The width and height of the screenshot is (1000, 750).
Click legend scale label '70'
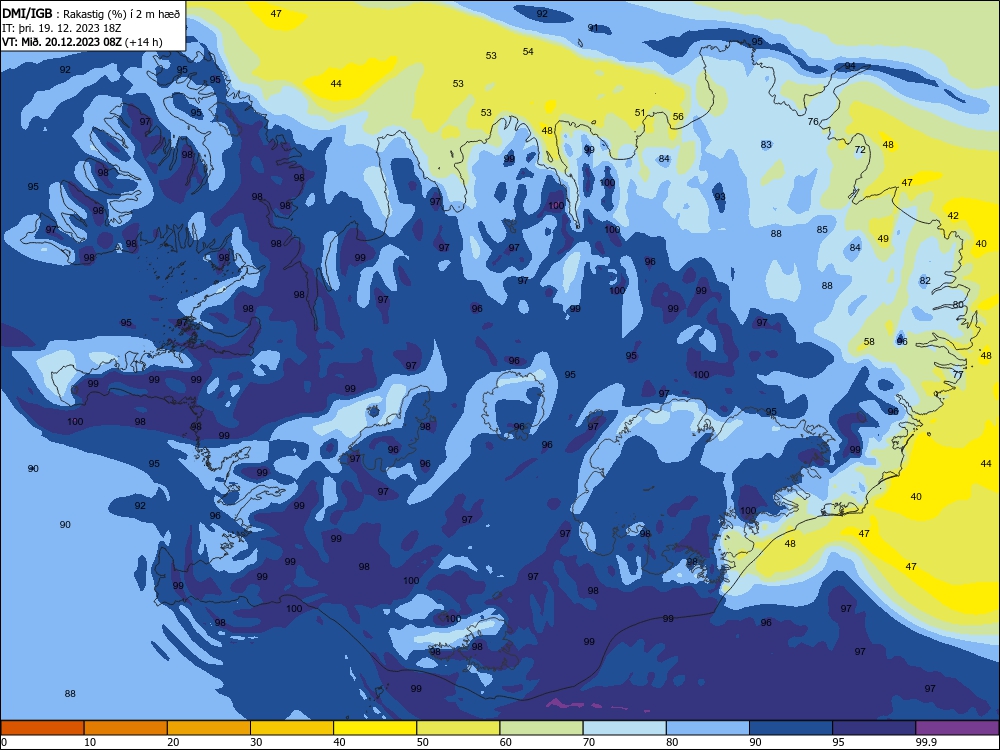(x=589, y=742)
